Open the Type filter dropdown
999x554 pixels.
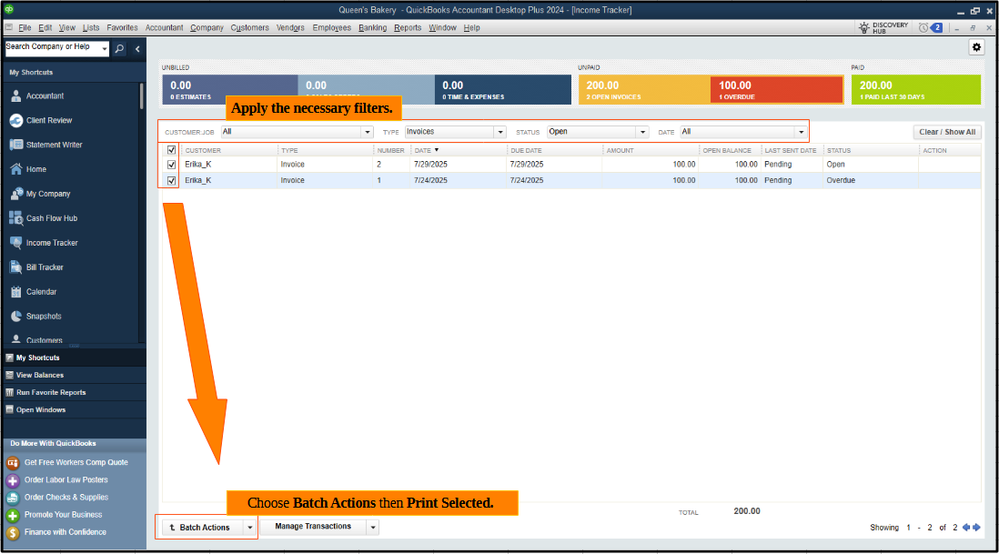coord(500,132)
